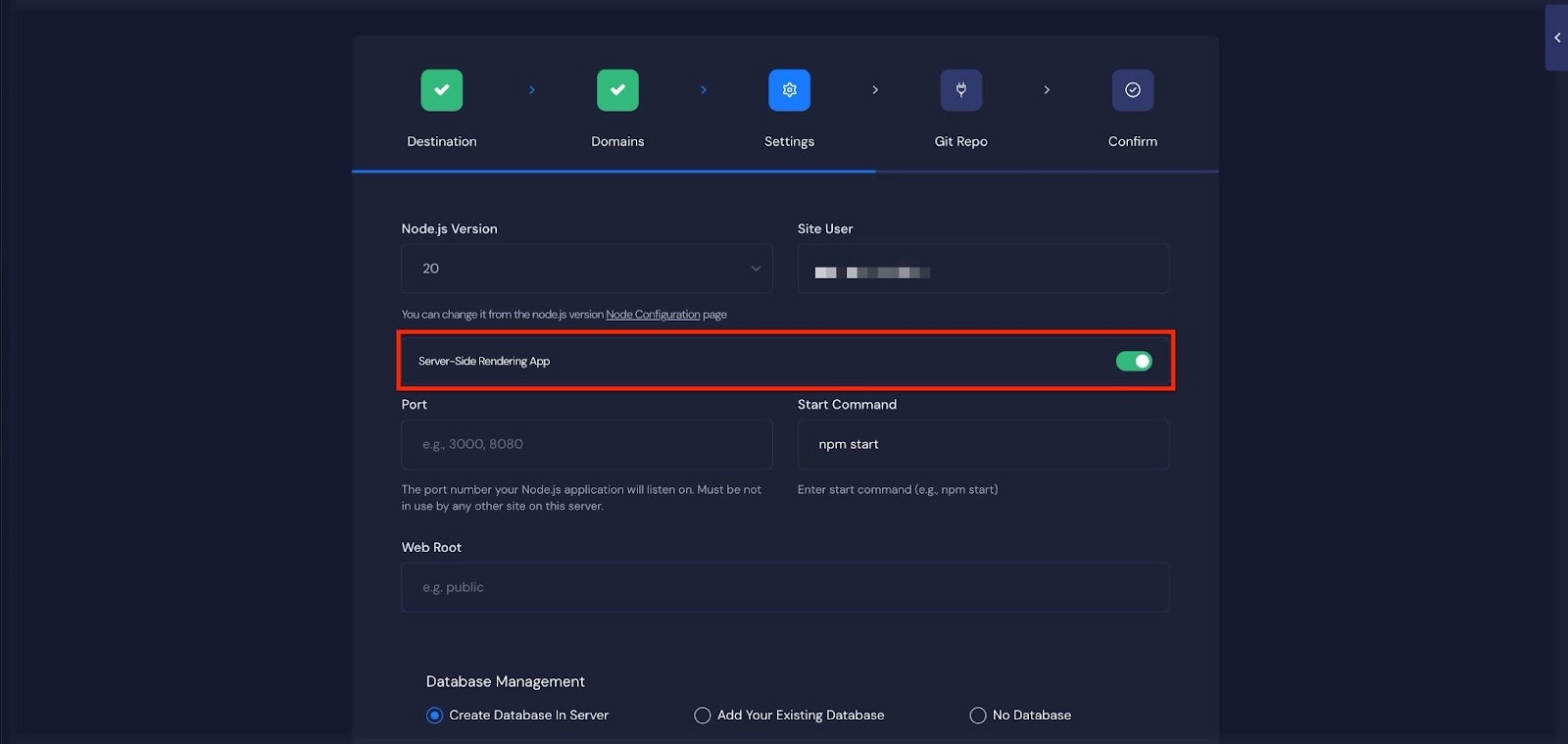Open the Node.js Version dropdown
The width and height of the screenshot is (1568, 744).
pyautogui.click(x=586, y=269)
